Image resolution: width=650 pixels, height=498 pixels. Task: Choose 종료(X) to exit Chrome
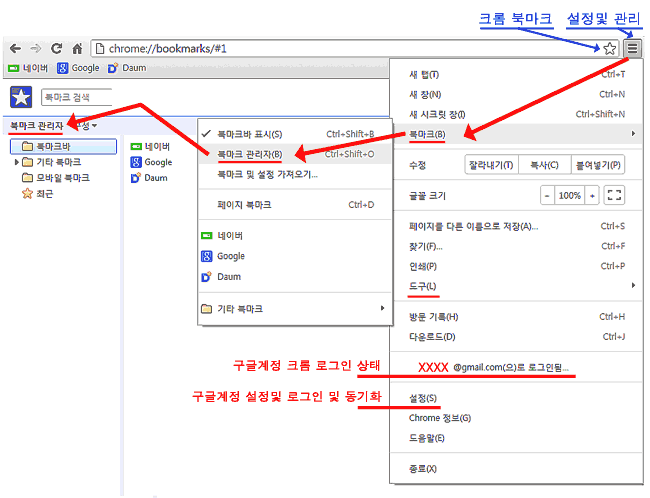click(517, 469)
